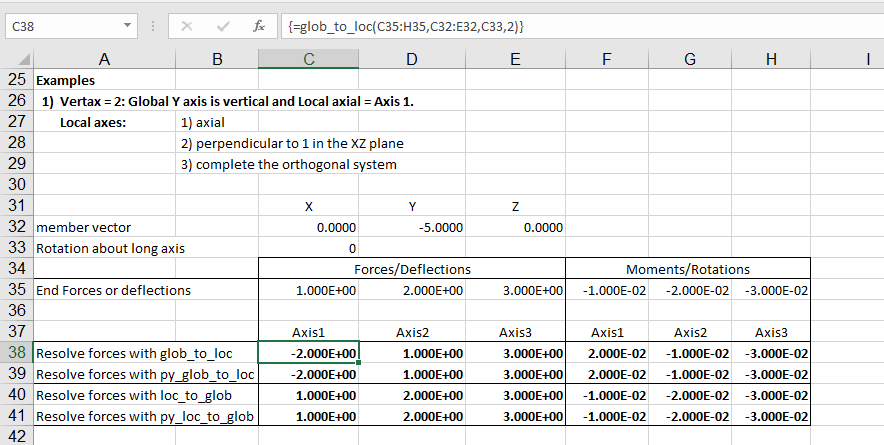This screenshot has width=884, height=445.
Task: Open the Name Box dropdown arrow
Action: (x=127, y=25)
